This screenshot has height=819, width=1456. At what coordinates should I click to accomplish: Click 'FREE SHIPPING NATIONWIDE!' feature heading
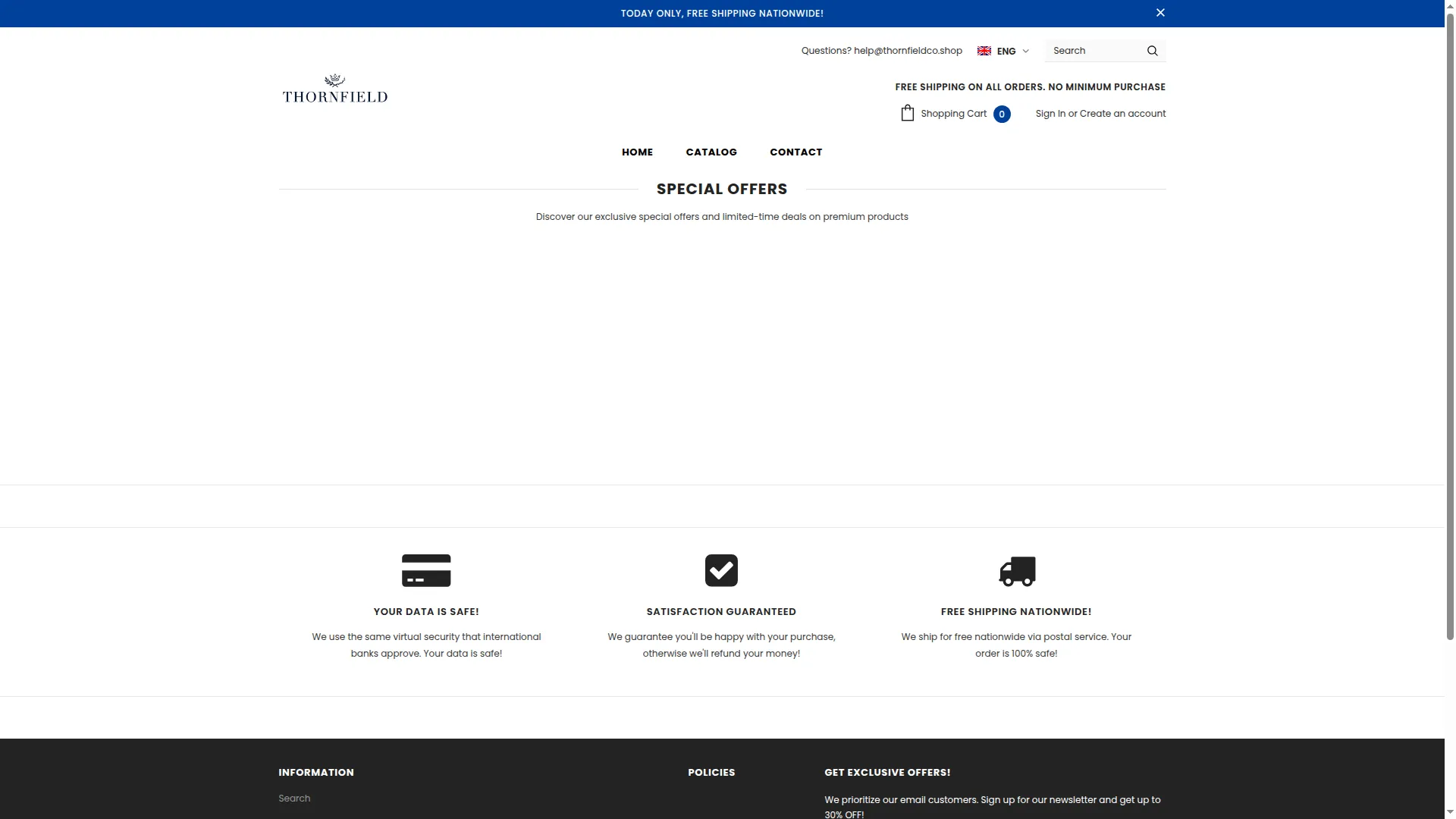pyautogui.click(x=1016, y=611)
